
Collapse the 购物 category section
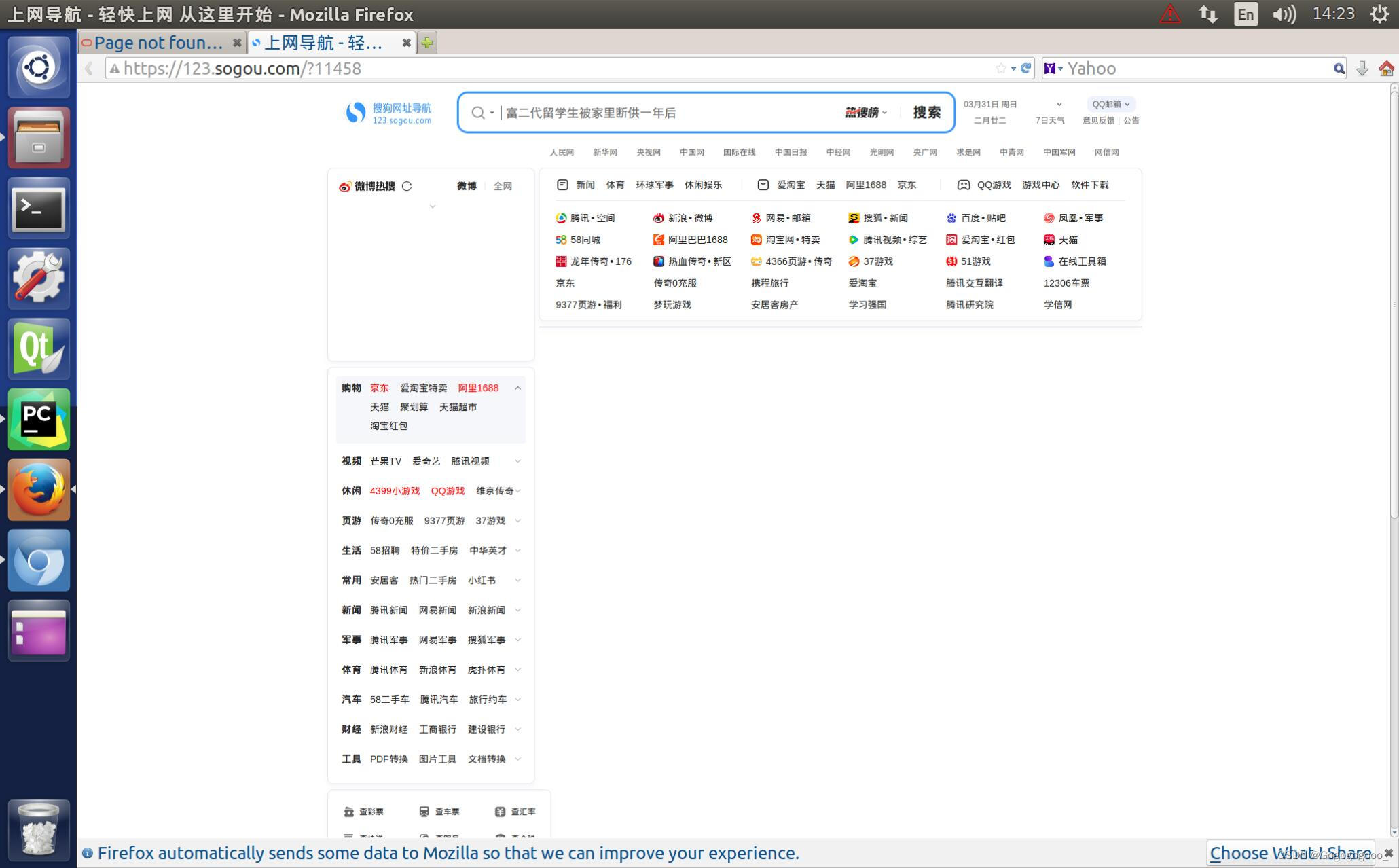[517, 388]
